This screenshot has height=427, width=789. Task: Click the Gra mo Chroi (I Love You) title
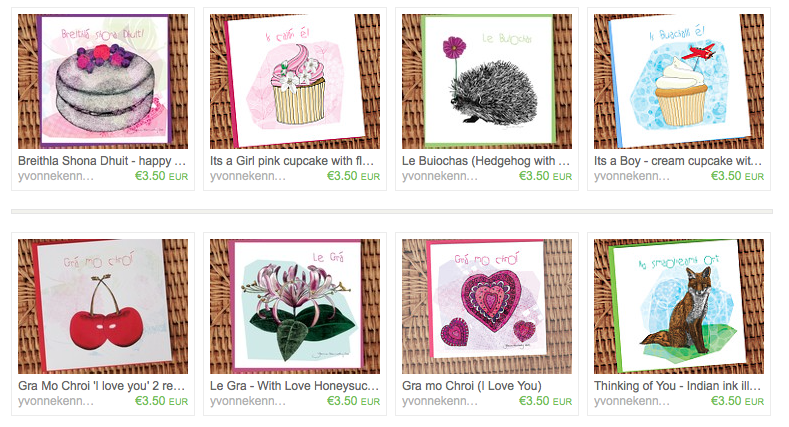[471, 386]
